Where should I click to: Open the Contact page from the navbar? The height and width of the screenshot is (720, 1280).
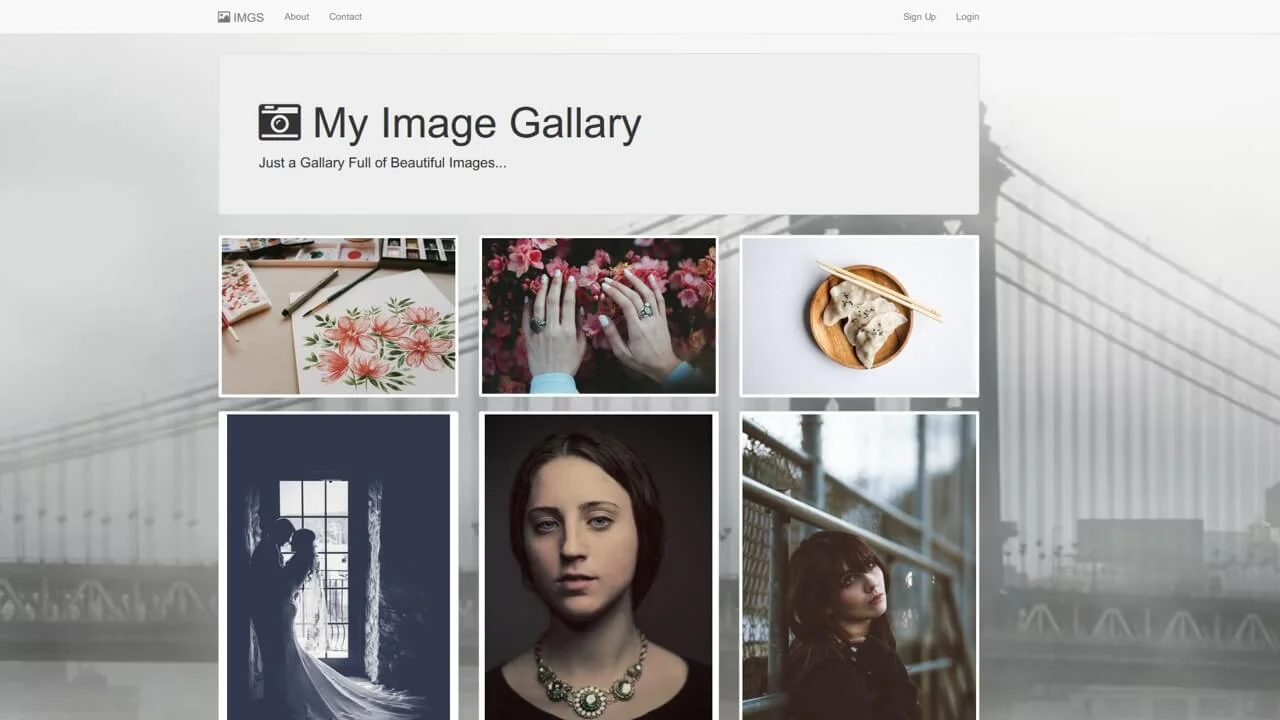345,16
